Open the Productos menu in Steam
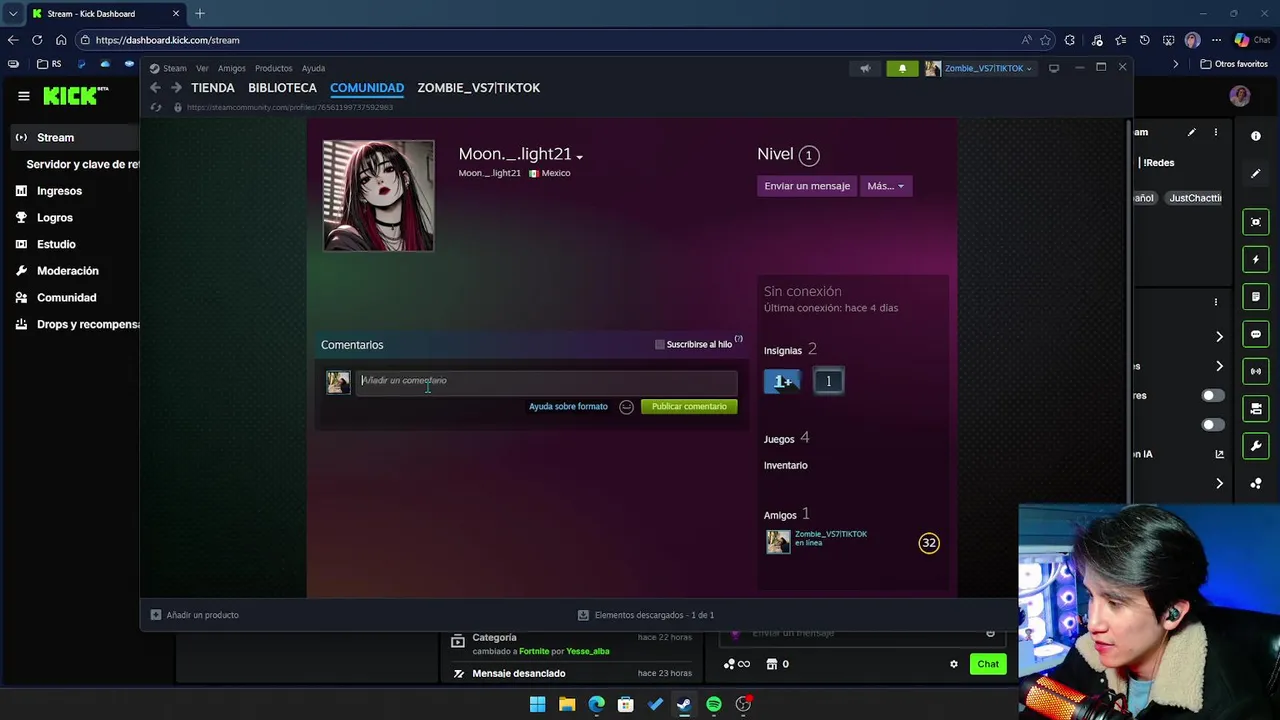Viewport: 1280px width, 720px height. click(273, 68)
